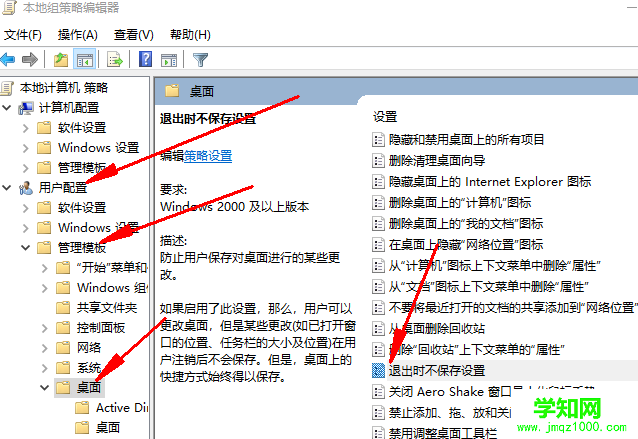The height and width of the screenshot is (439, 638).
Task: Click the 桌面 header folder icon
Action: [x=172, y=91]
